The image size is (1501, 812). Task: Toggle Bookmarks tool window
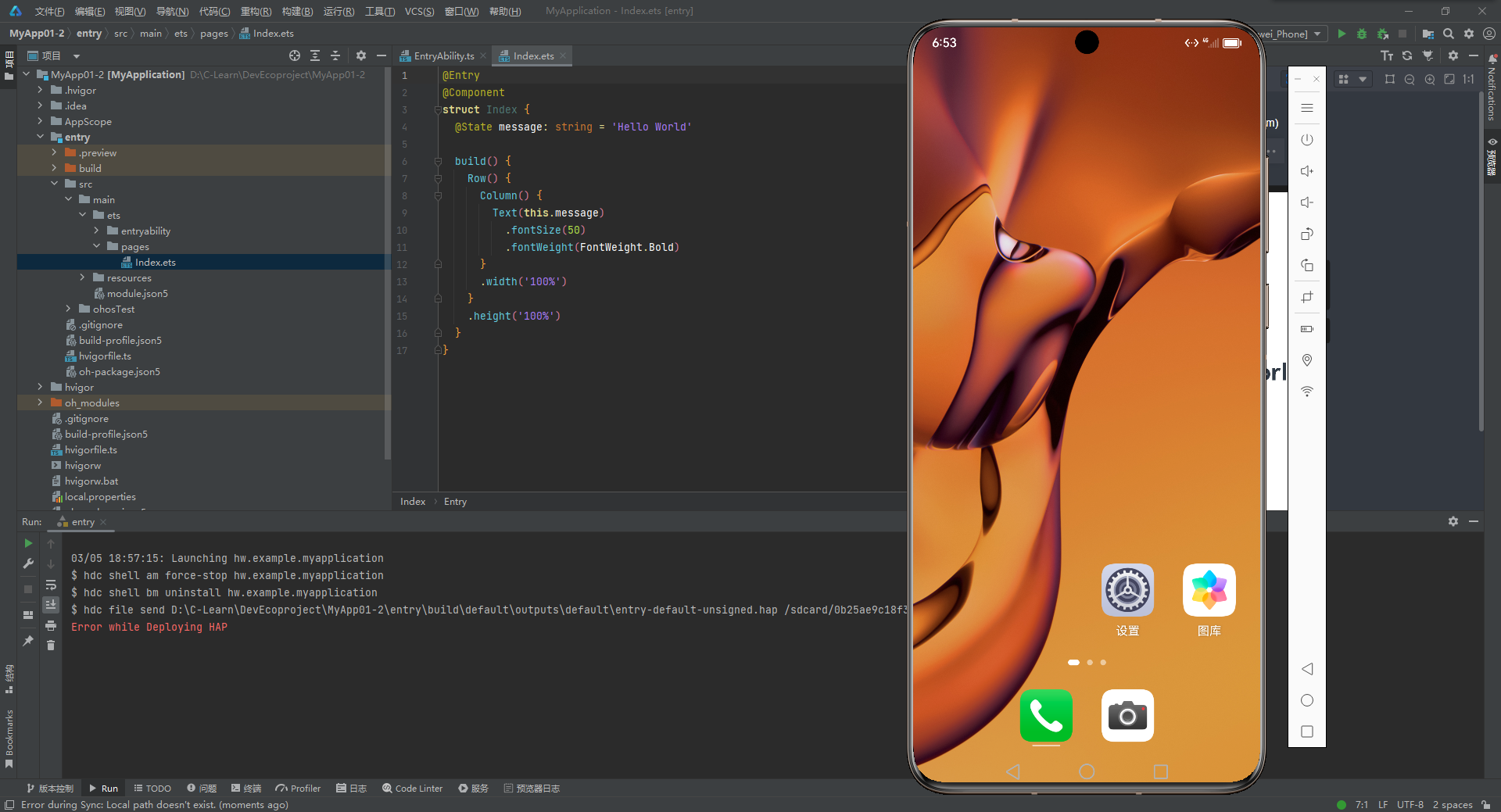9,739
